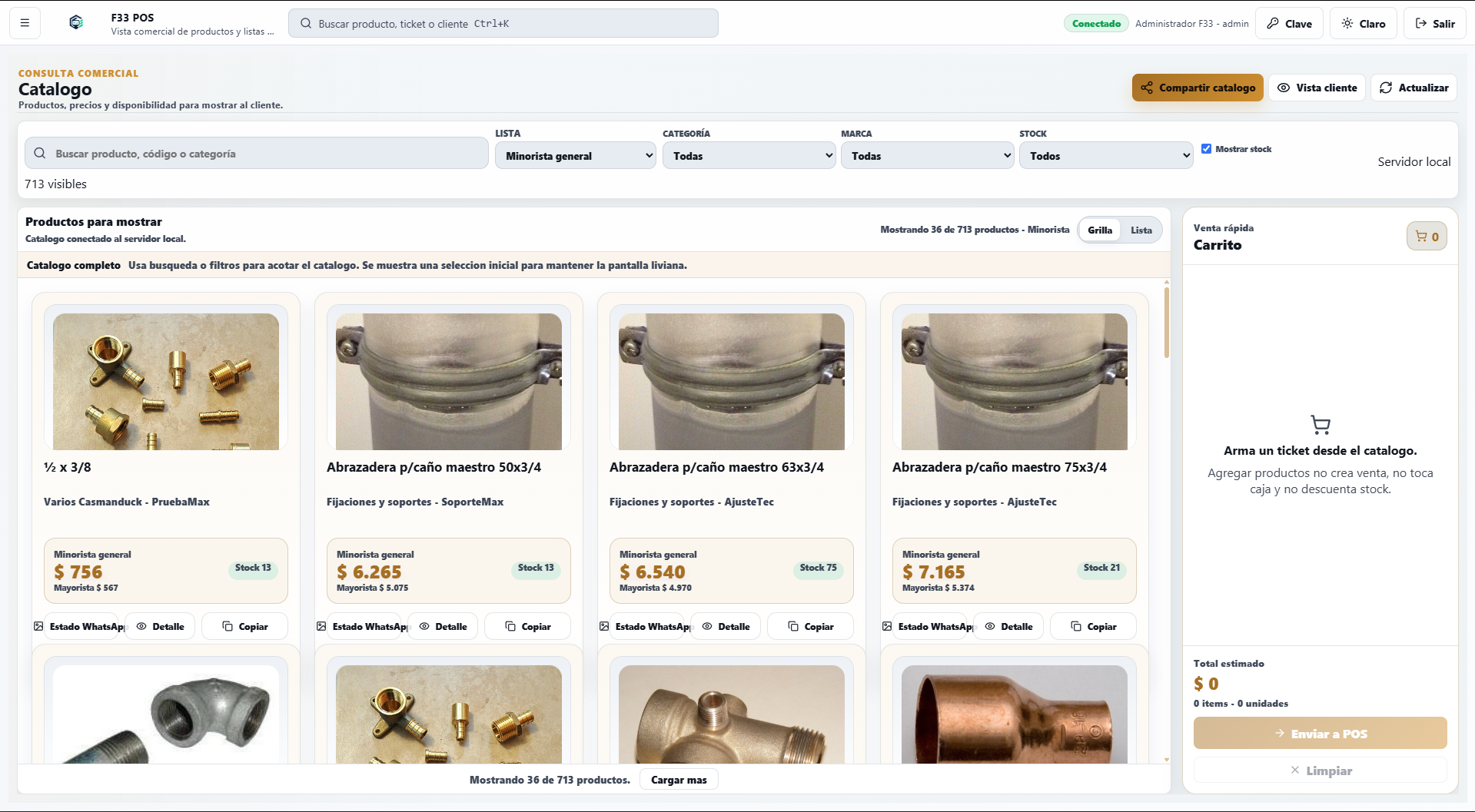
Task: Expand the Lista Minorista general dropdown
Action: click(575, 156)
